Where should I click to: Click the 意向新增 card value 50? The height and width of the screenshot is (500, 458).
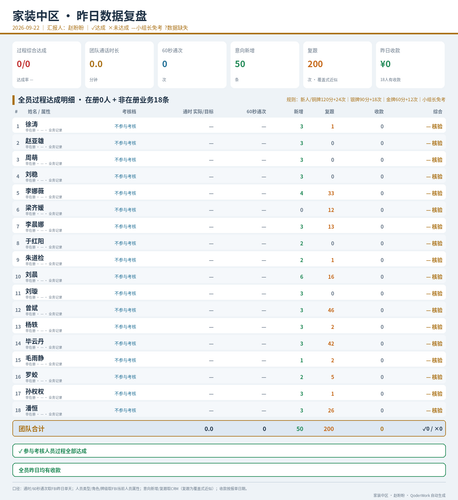240,64
